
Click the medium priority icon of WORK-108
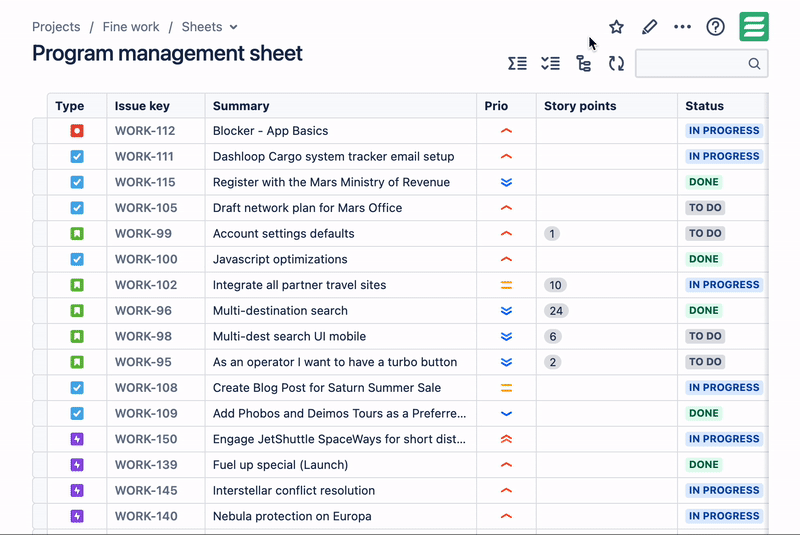coord(506,388)
